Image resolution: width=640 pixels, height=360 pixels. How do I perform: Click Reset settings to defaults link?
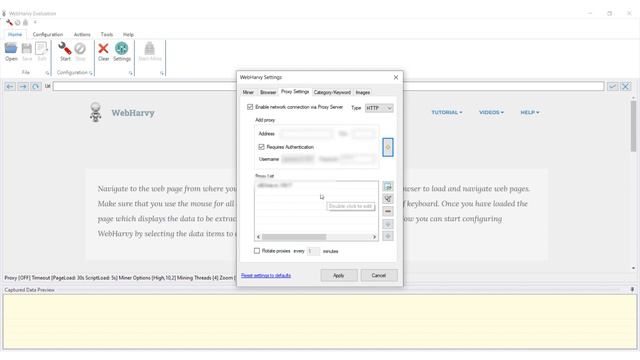(266, 276)
